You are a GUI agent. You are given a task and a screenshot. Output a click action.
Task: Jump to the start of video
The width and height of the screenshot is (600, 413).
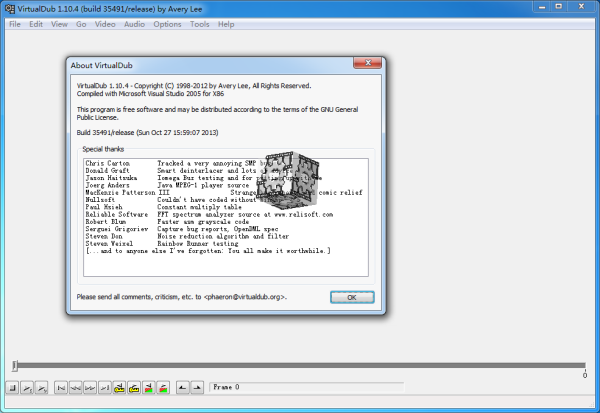click(61, 388)
